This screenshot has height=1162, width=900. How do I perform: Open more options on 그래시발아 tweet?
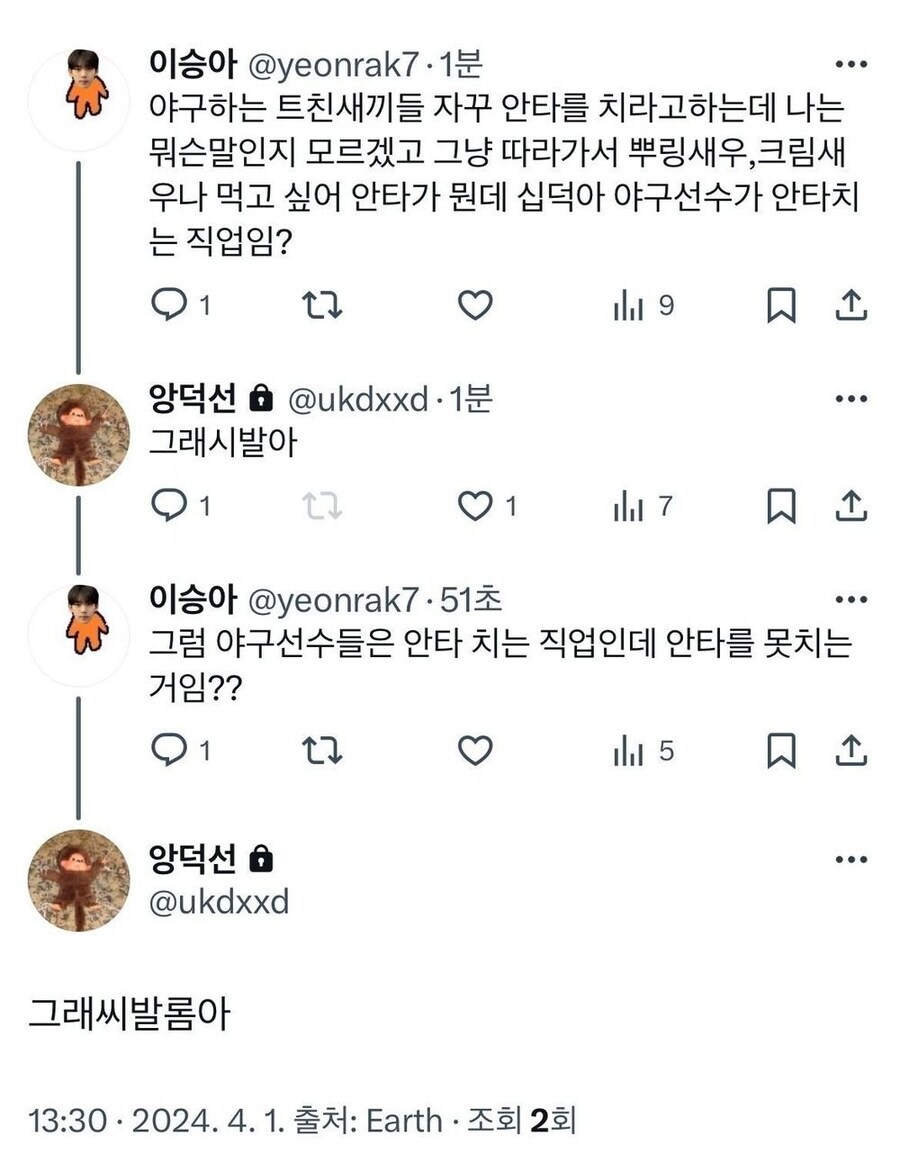point(850,399)
